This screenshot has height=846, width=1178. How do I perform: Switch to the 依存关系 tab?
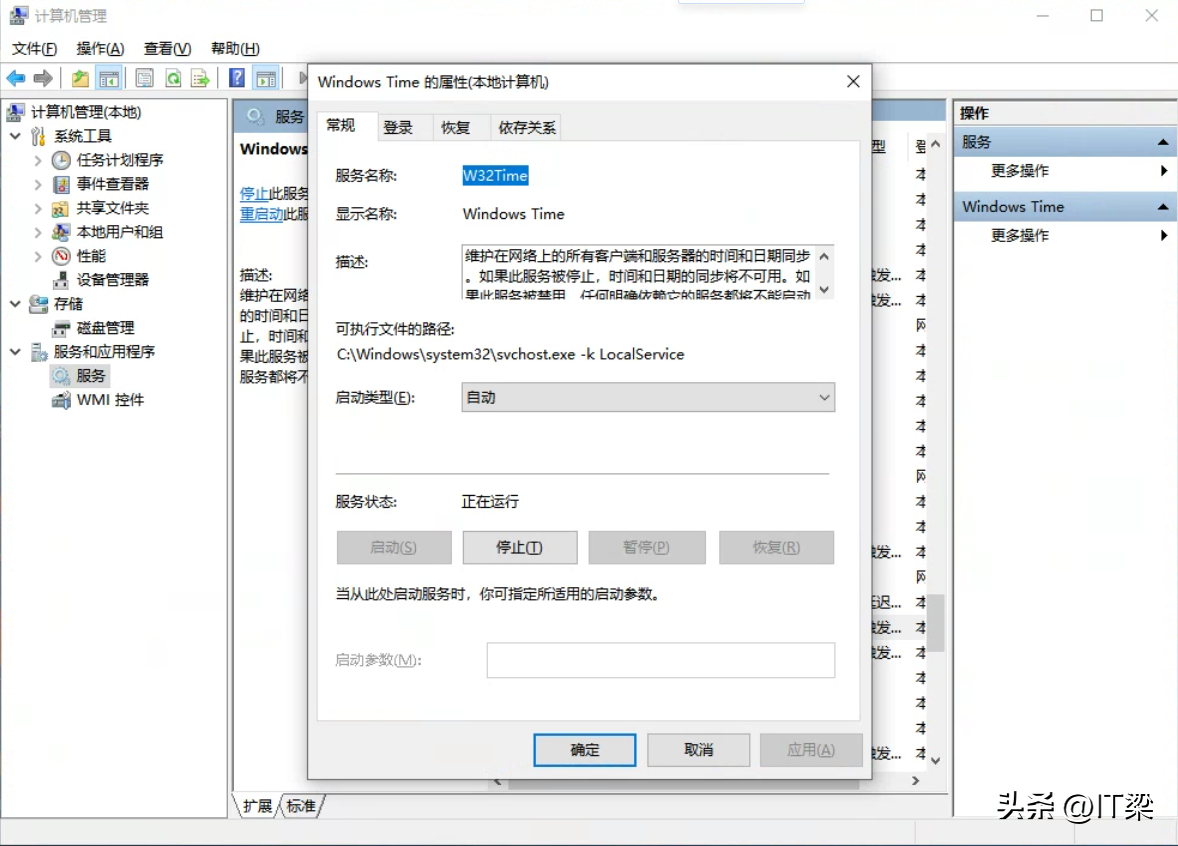coord(527,128)
